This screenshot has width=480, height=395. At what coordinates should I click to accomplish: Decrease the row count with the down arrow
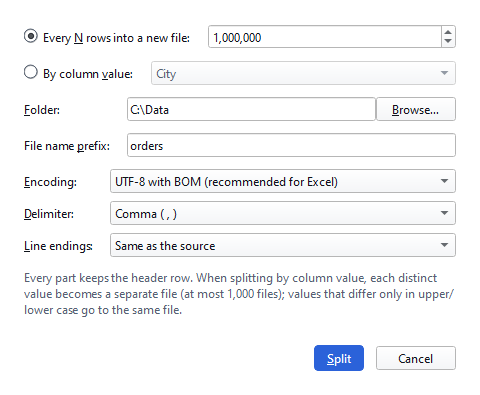[x=448, y=41]
